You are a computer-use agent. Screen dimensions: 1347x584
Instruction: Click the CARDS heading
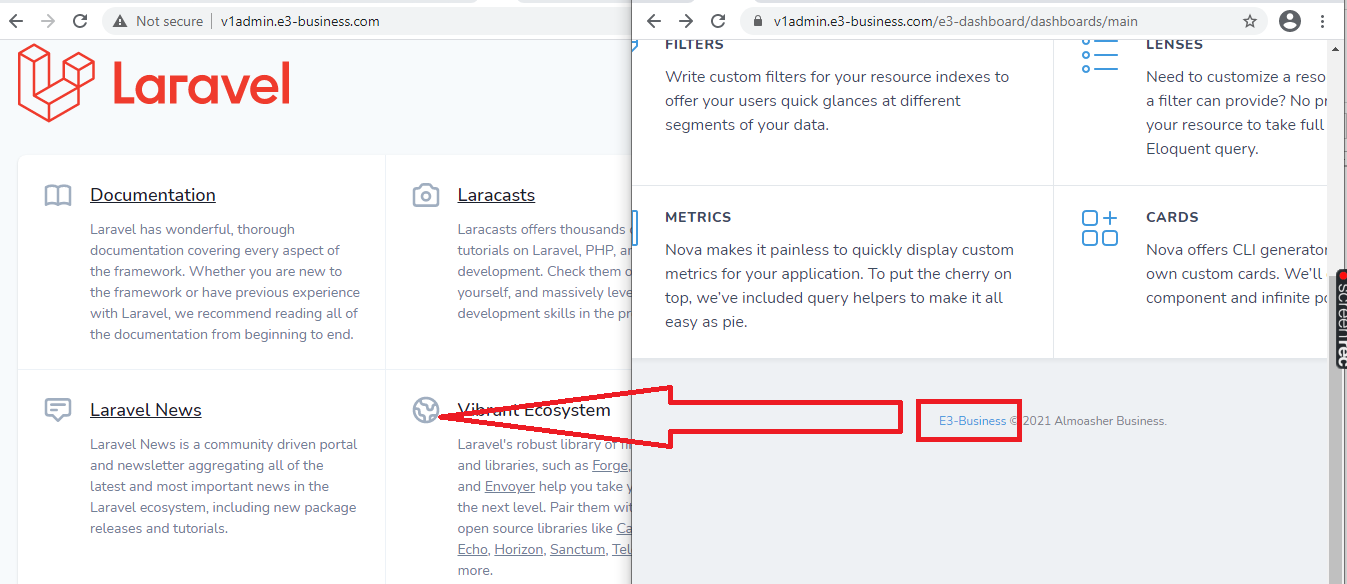(x=1172, y=217)
